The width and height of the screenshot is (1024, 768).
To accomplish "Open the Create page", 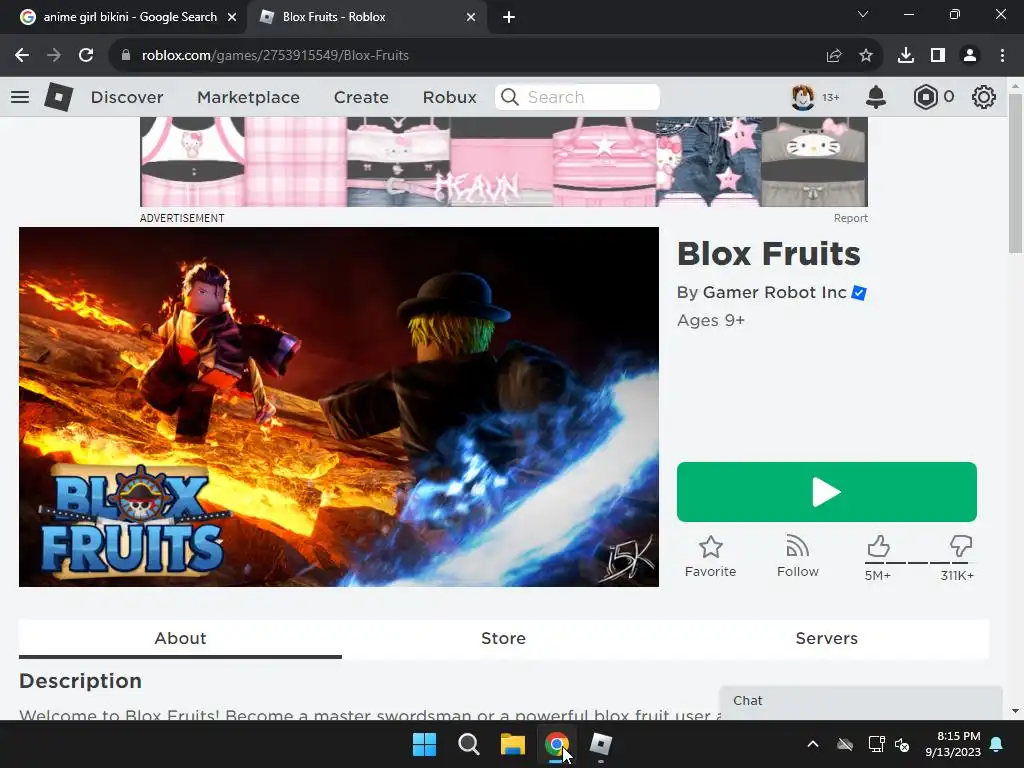I will click(x=361, y=97).
